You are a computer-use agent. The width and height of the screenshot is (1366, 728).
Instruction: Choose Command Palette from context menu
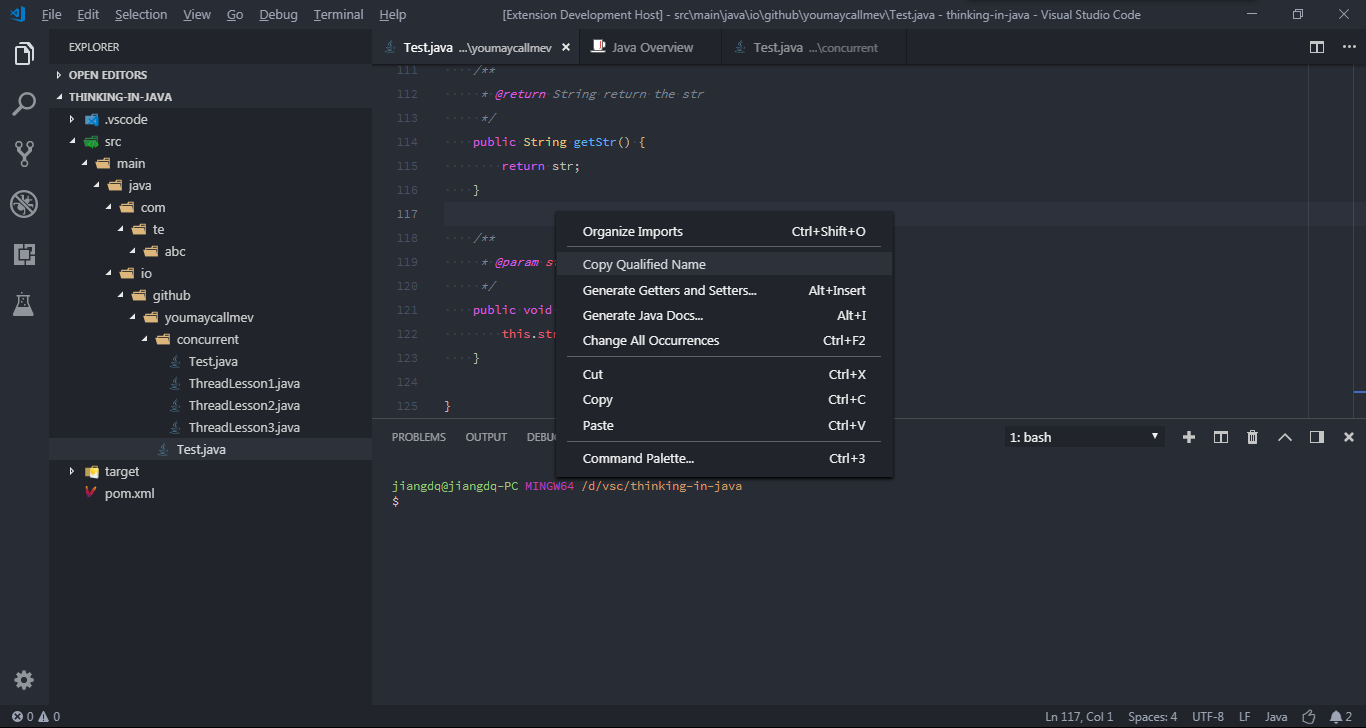tap(724, 458)
